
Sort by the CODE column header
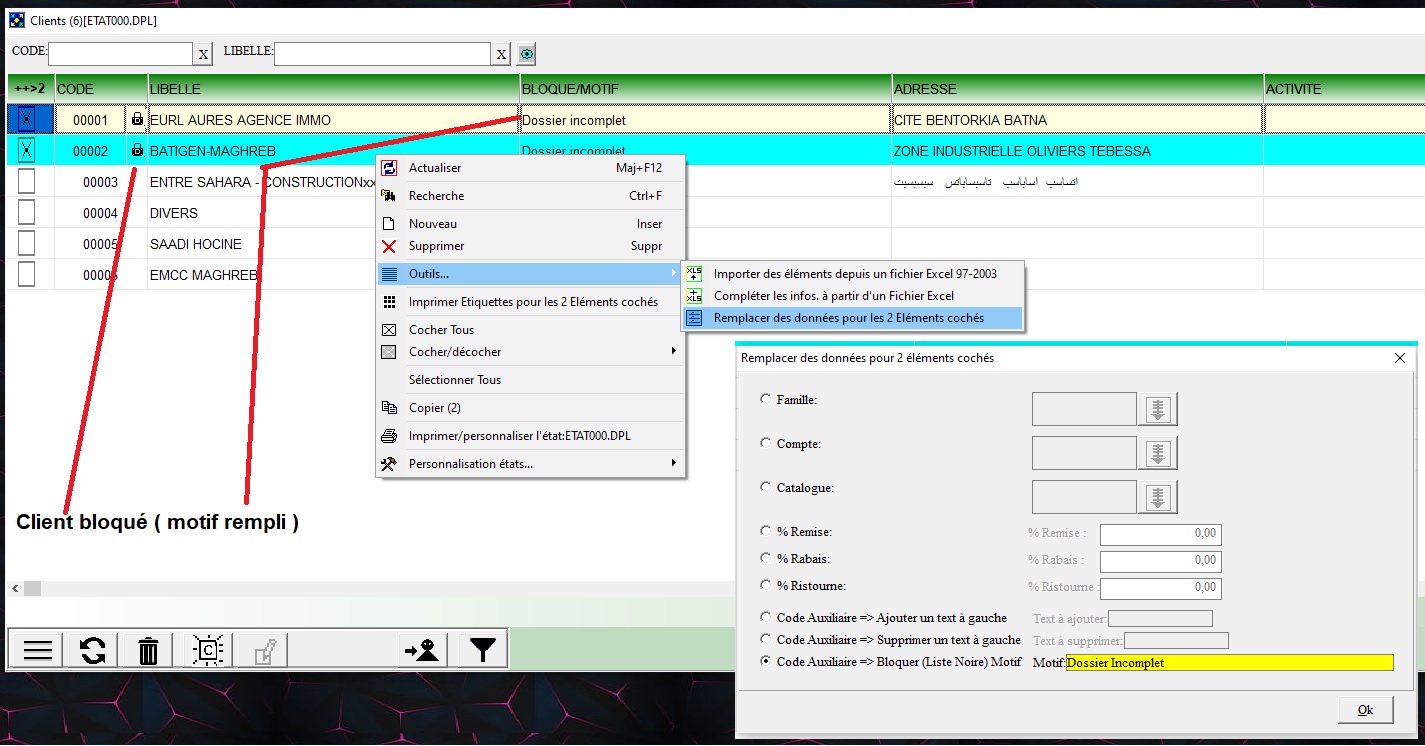[101, 89]
